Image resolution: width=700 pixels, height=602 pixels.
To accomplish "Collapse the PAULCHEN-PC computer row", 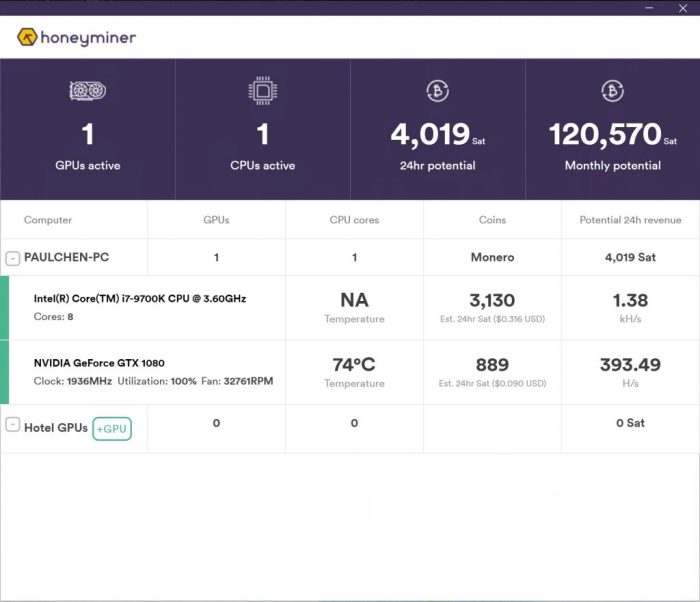I will tap(13, 258).
